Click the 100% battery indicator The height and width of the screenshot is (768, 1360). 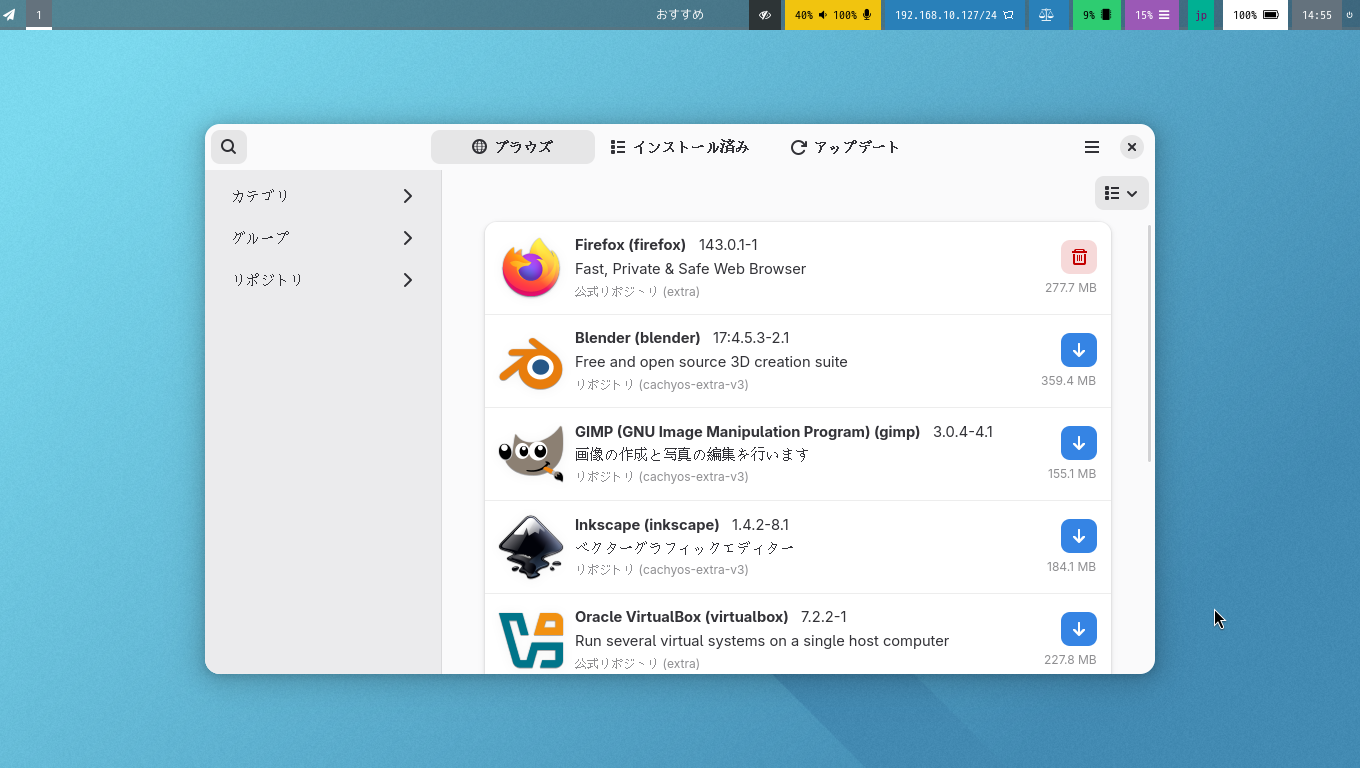(1255, 15)
